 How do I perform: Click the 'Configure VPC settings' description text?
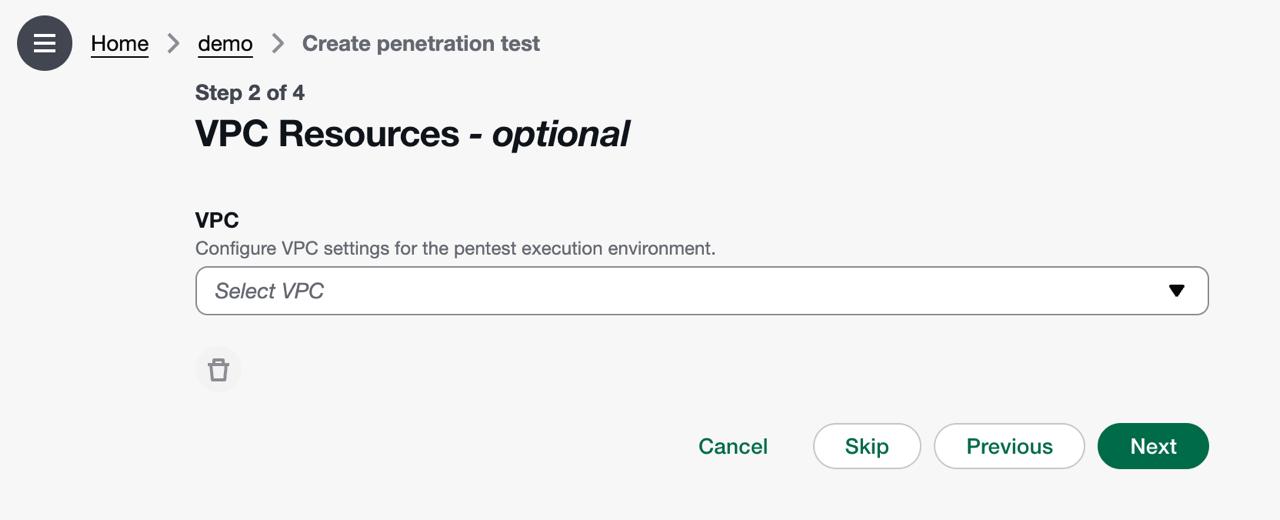tap(455, 248)
